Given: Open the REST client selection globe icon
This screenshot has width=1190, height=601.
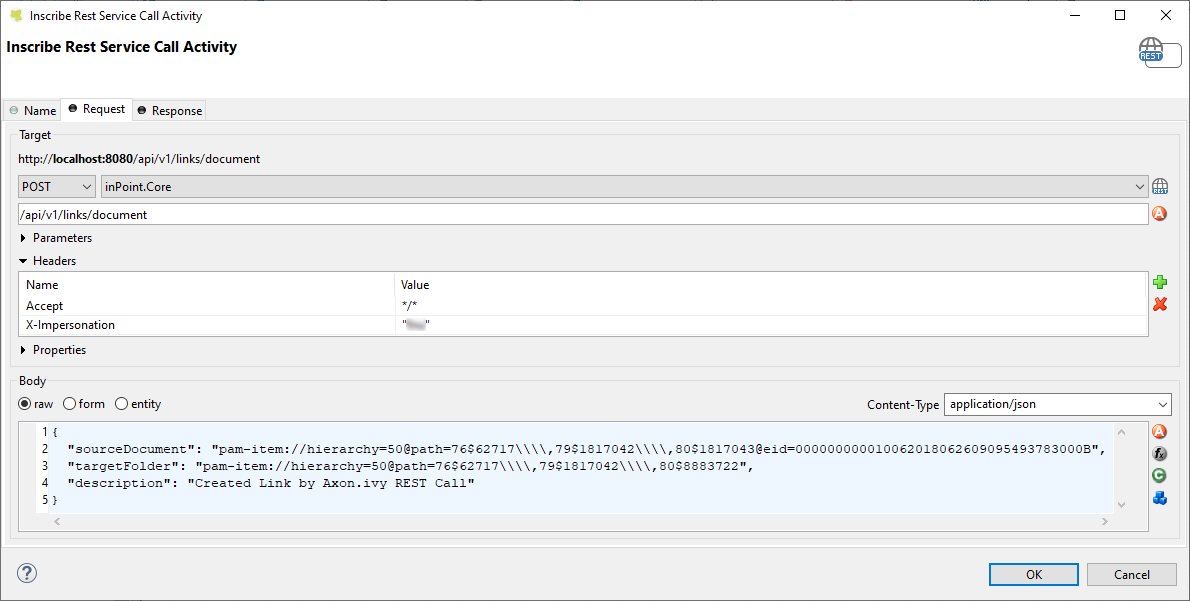Looking at the screenshot, I should click(1160, 187).
